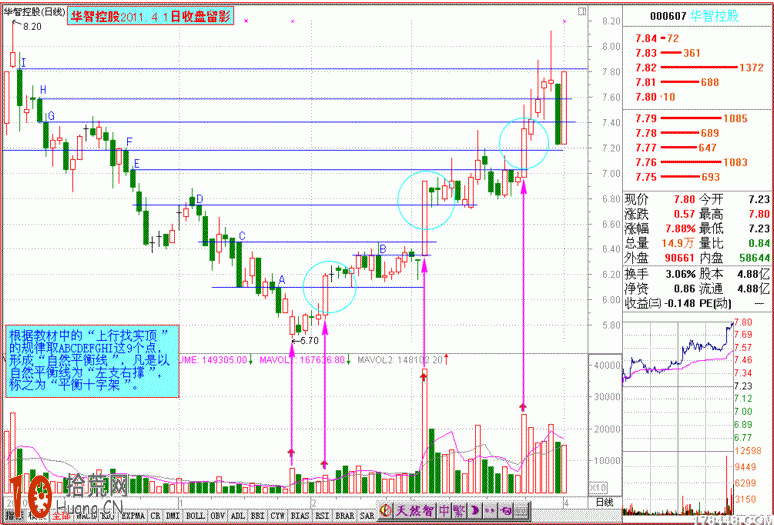Screen dimensions: 774x525
Task: Click the small box icon at chart top-right
Action: coord(582,11)
